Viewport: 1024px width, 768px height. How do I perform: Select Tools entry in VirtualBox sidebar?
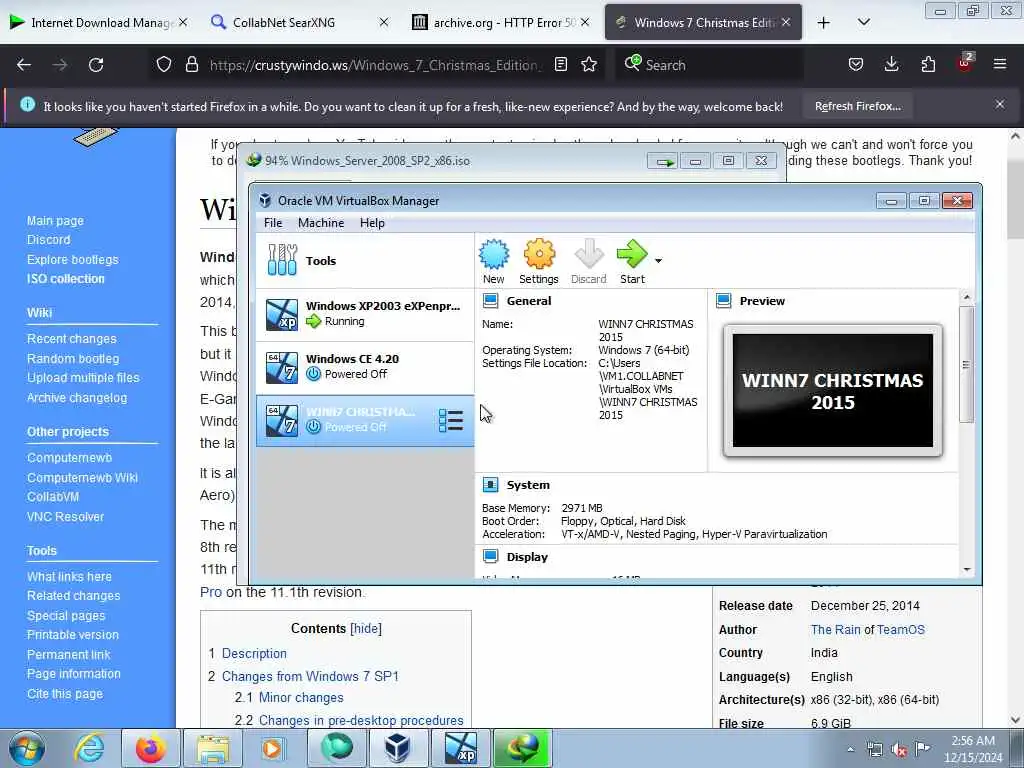coord(365,261)
